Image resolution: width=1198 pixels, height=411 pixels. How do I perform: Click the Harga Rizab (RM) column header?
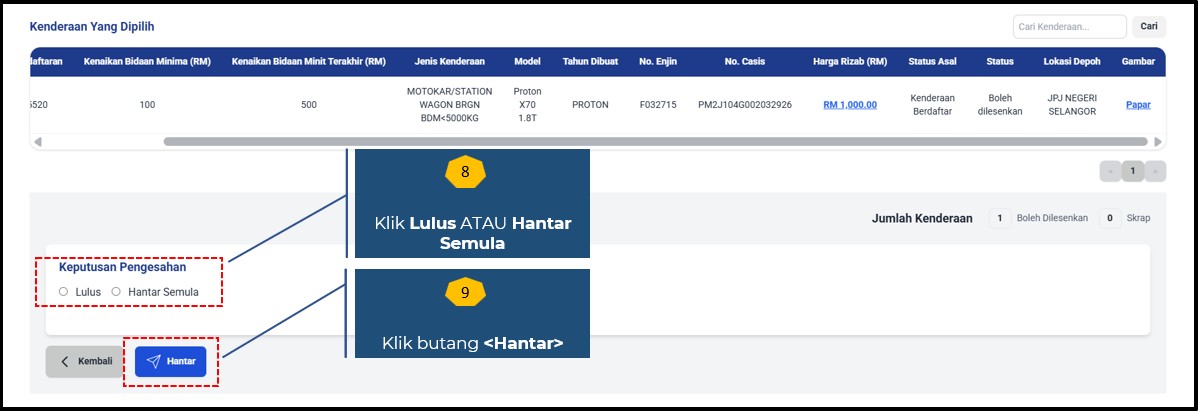click(x=850, y=61)
